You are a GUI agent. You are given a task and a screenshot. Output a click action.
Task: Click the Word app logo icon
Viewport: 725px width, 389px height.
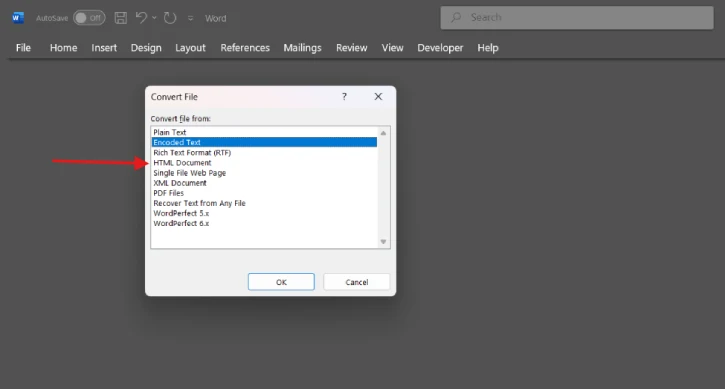coord(18,18)
